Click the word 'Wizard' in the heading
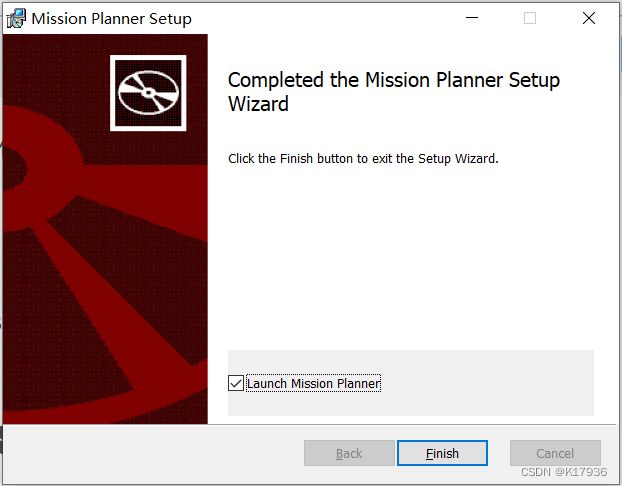This screenshot has width=622, height=486. click(x=258, y=103)
